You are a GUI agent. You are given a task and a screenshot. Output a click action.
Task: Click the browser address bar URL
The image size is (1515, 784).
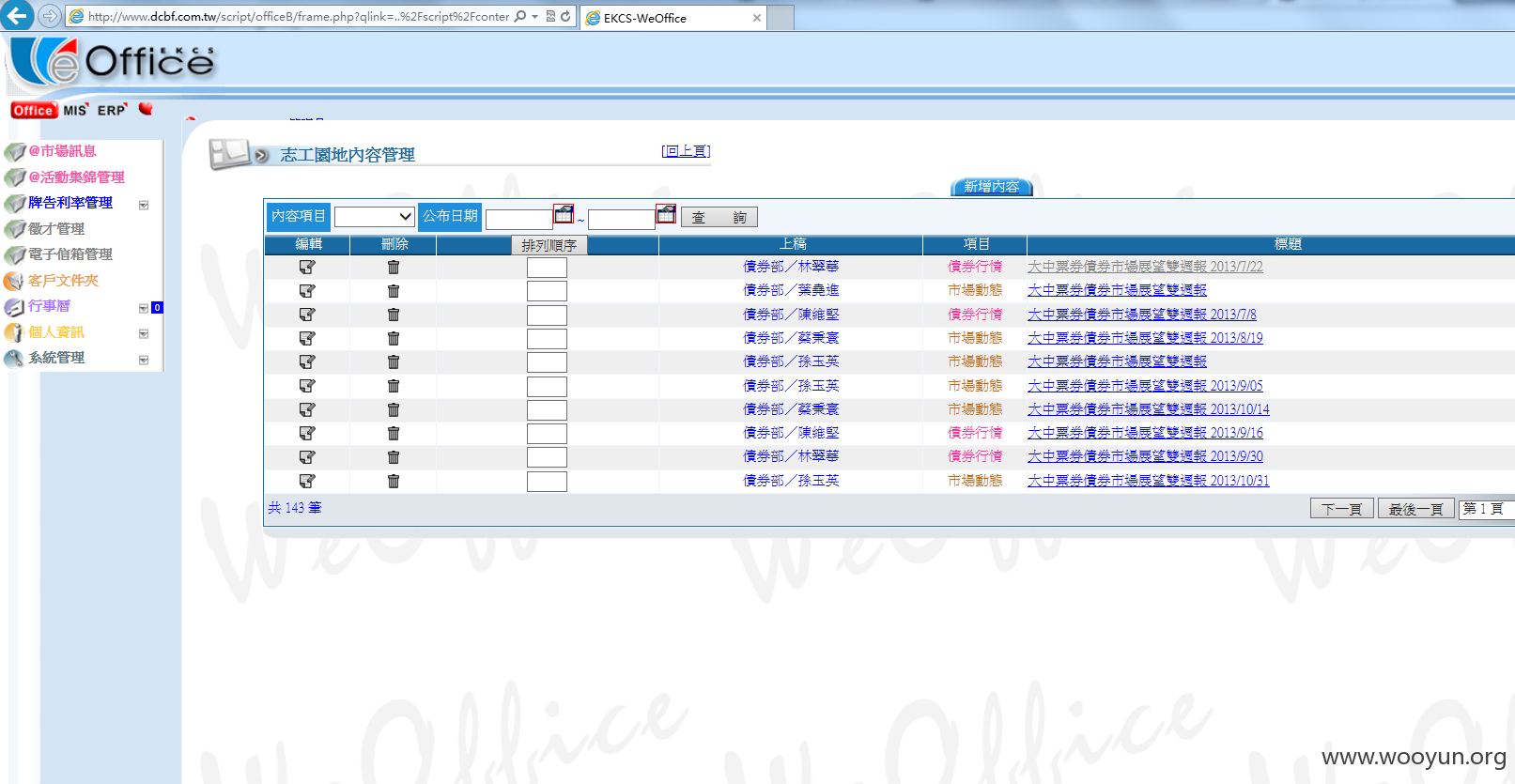tap(299, 17)
